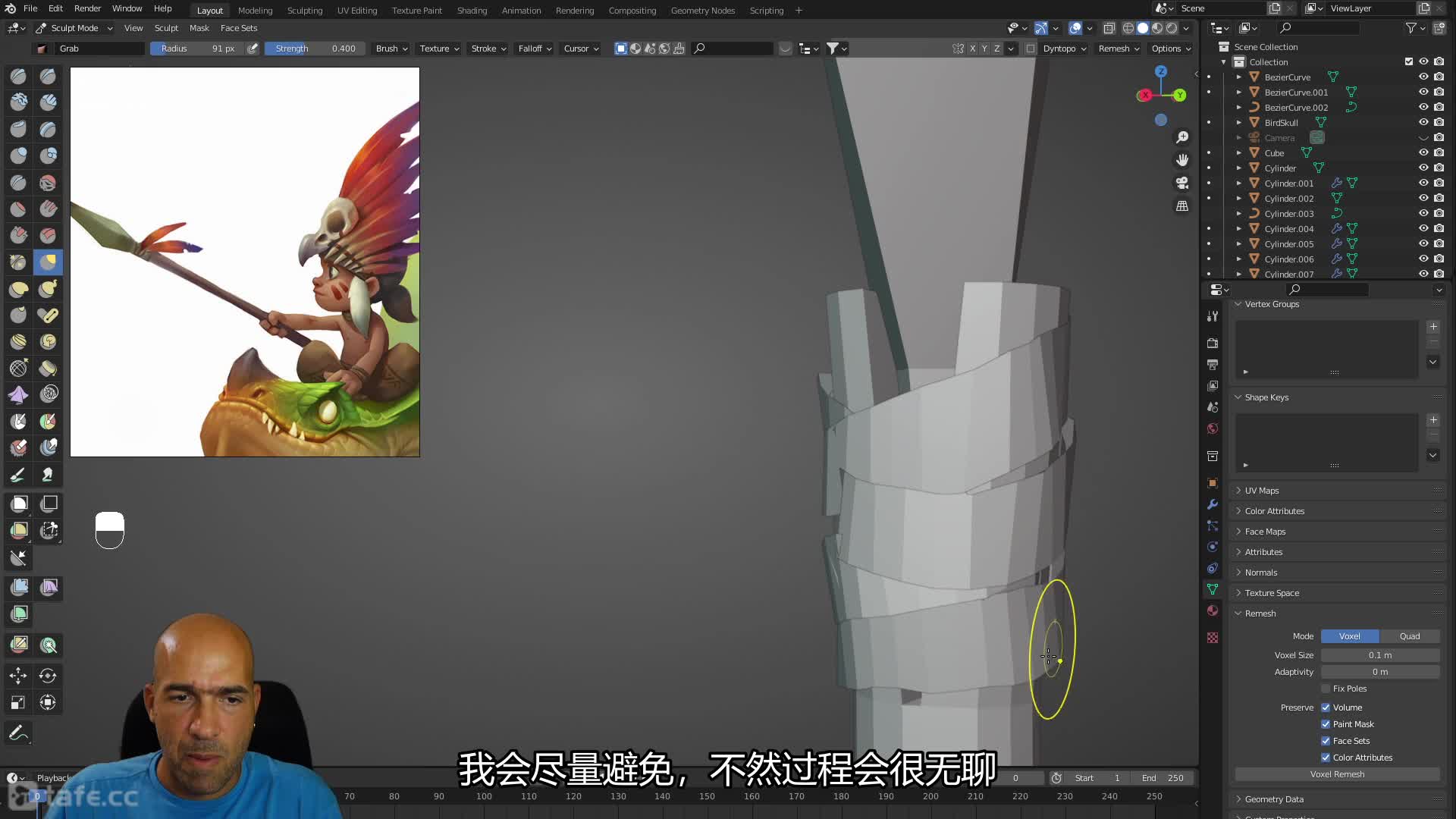Expand Cylinder.001 in the outliner
1456x819 pixels.
(x=1239, y=184)
